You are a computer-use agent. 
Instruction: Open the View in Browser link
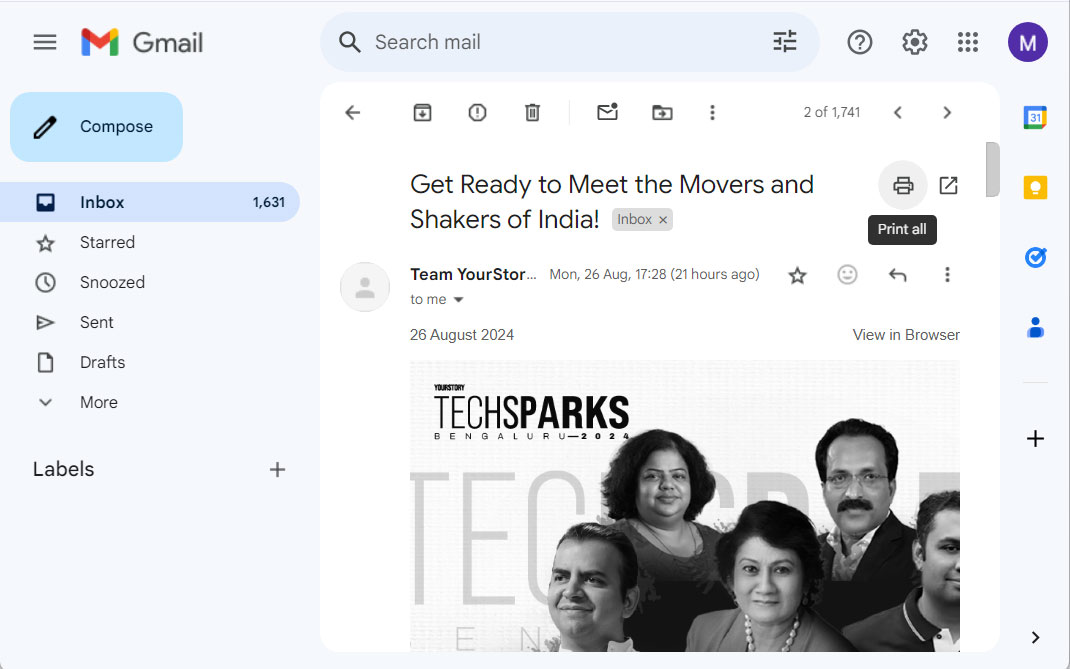pyautogui.click(x=905, y=335)
